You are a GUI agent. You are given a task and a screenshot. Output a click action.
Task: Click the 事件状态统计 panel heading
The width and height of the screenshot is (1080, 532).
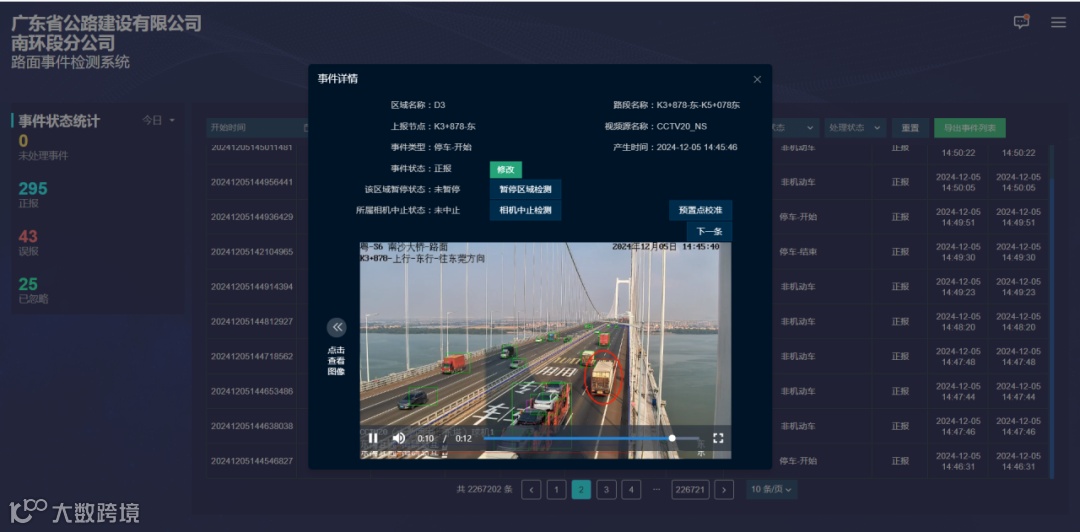[59, 121]
